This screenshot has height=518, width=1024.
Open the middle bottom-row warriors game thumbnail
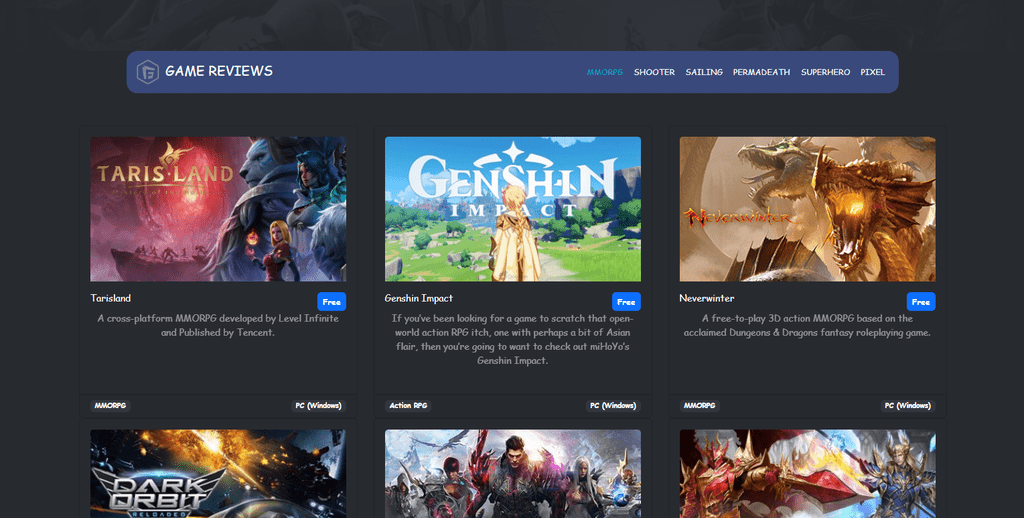coord(513,474)
